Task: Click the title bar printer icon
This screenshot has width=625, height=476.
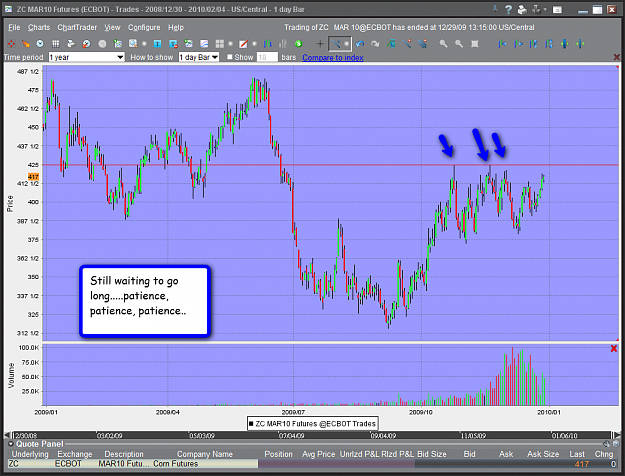Action: [x=522, y=10]
